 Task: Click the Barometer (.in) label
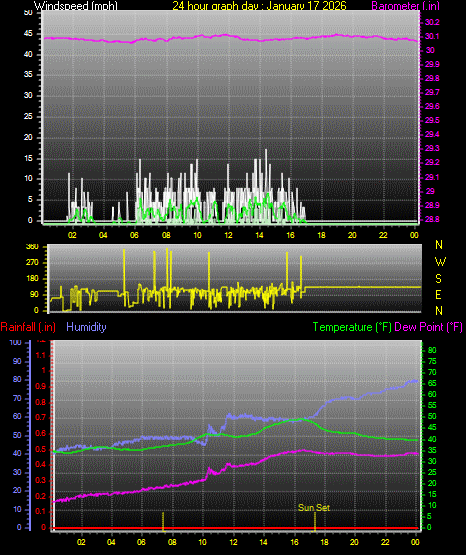[x=405, y=5]
